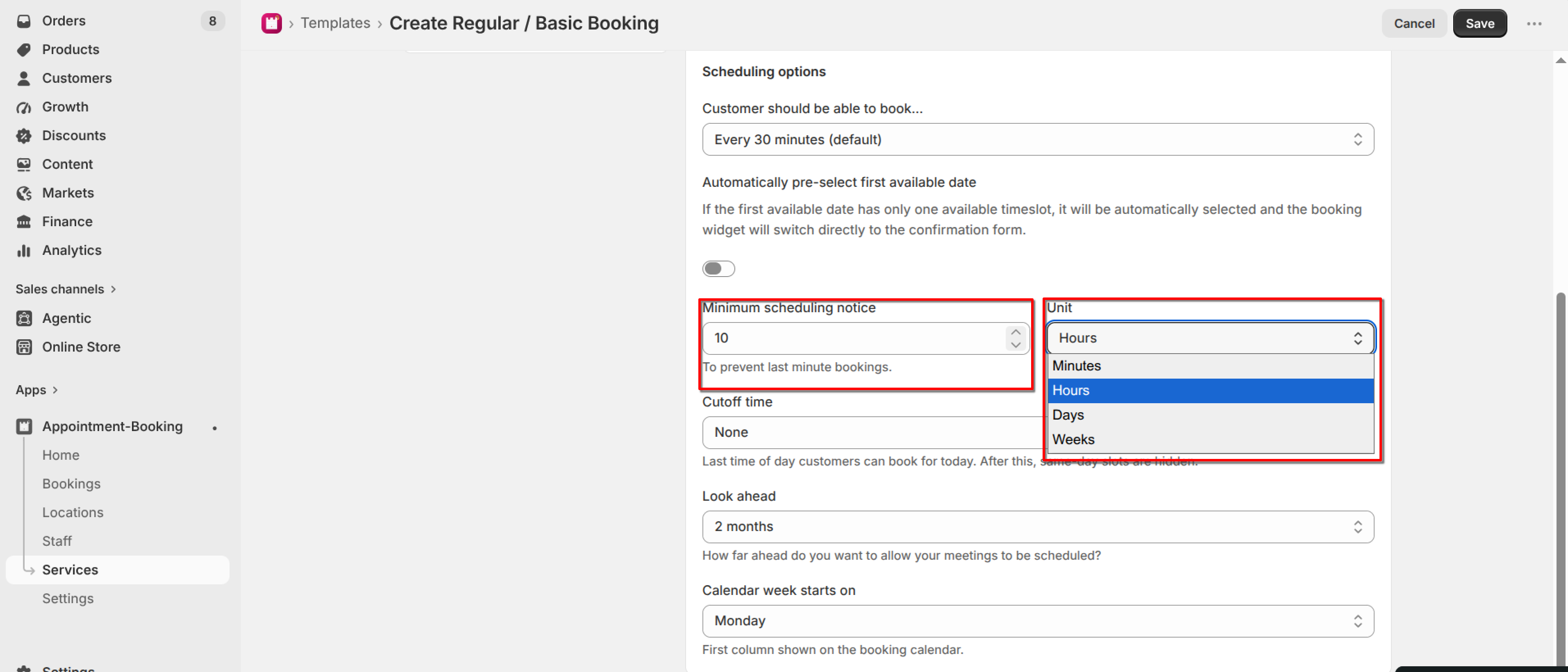Go to Templates breadcrumb link
Viewport: 1568px width, 672px height.
point(335,23)
